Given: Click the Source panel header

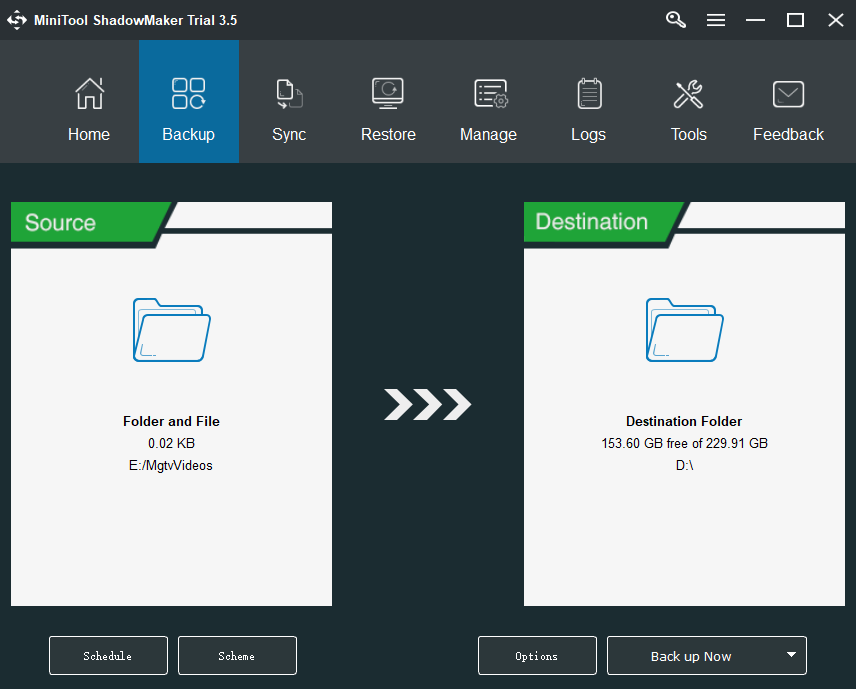Looking at the screenshot, I should click(88, 222).
